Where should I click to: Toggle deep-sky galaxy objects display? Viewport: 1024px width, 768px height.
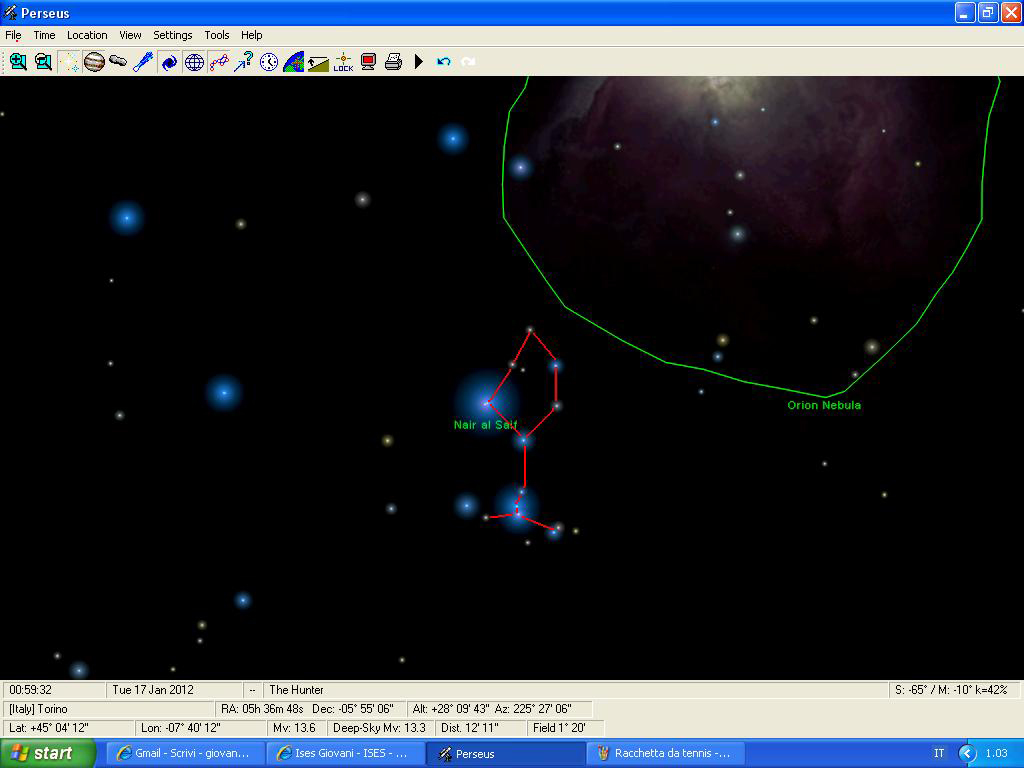(169, 62)
